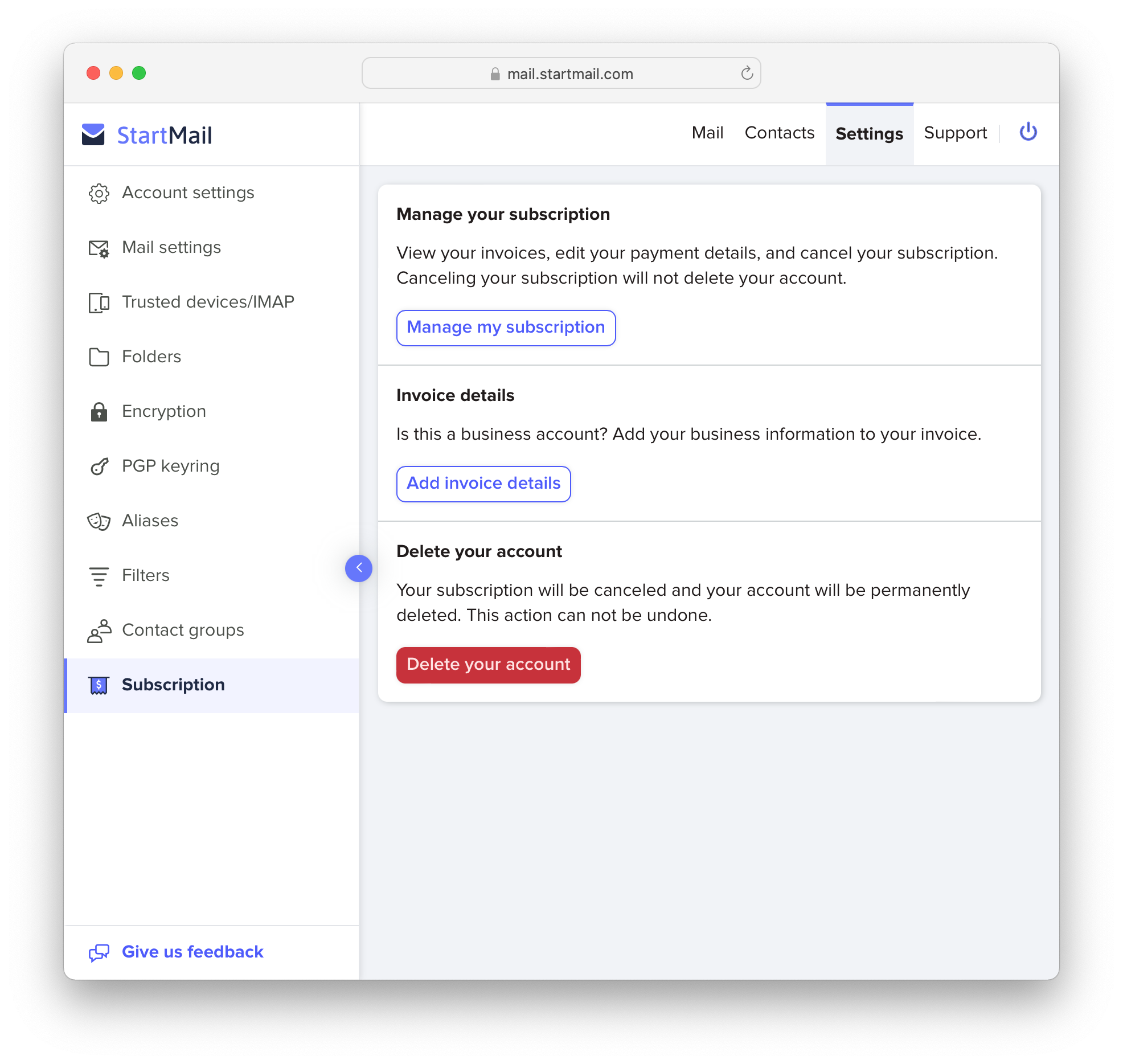The image size is (1123, 1064).
Task: Click the feedback chat bubbles icon
Action: coord(99,952)
